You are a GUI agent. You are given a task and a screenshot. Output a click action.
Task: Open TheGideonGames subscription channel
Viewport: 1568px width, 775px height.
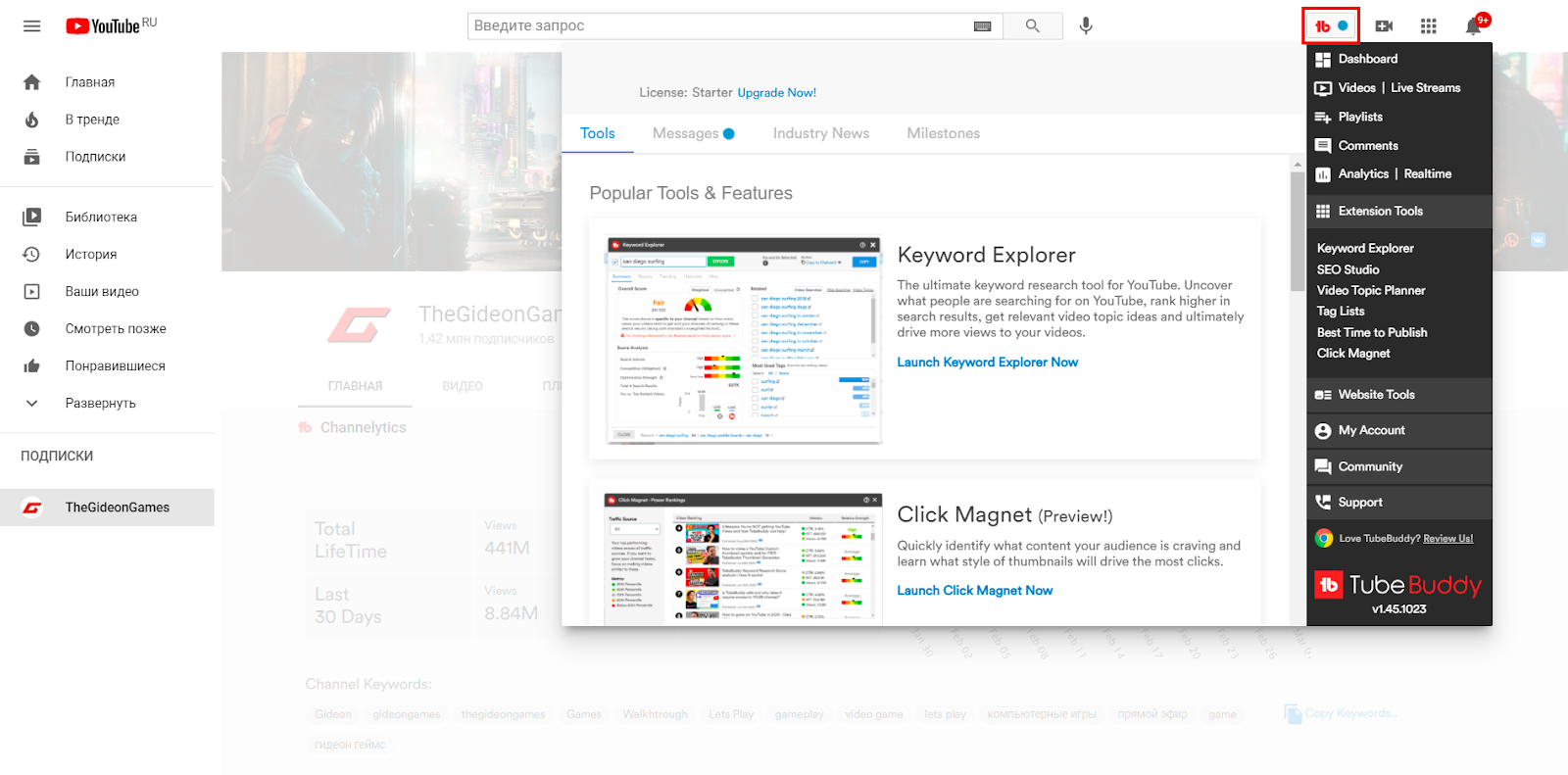pos(107,508)
